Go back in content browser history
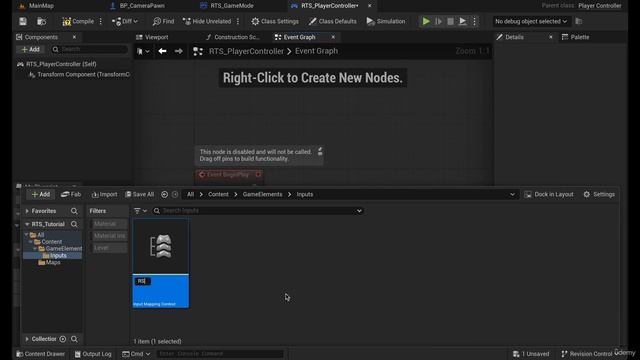Image resolution: width=640 pixels, height=360 pixels. pyautogui.click(x=164, y=195)
